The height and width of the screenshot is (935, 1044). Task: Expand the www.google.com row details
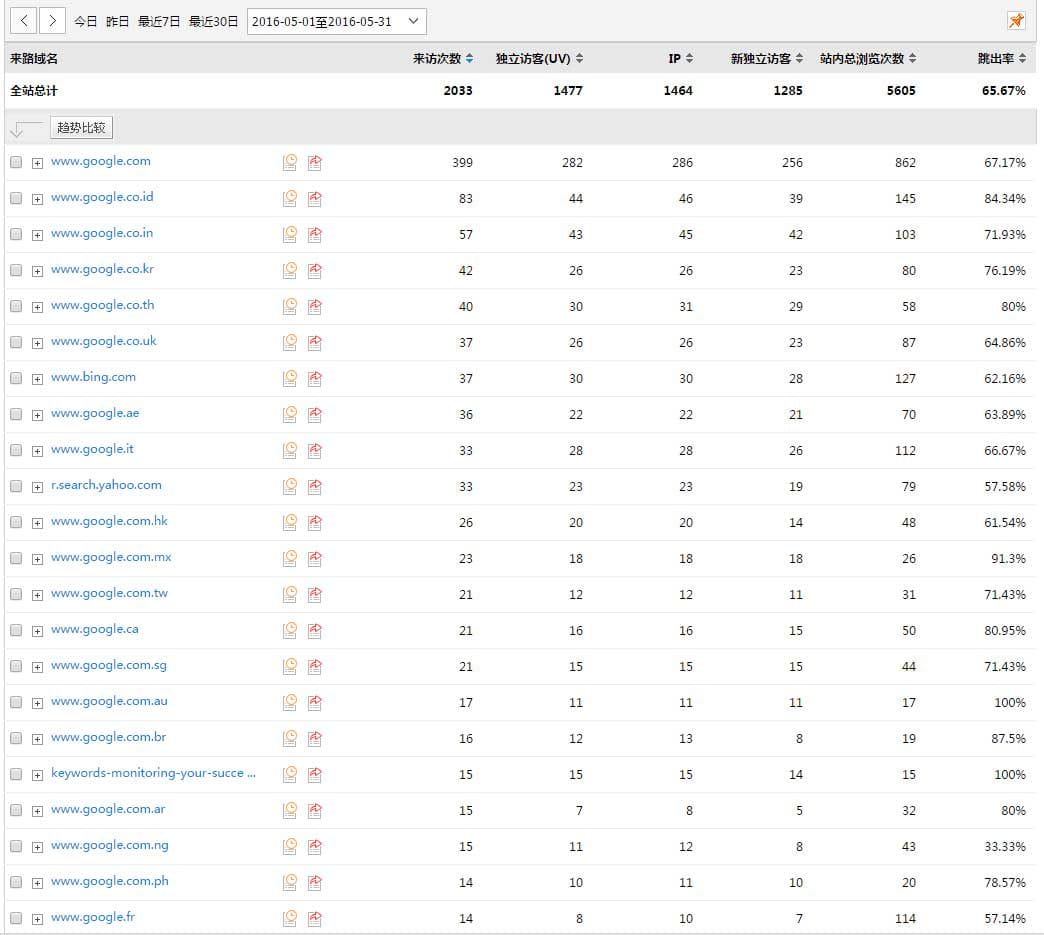[x=37, y=163]
